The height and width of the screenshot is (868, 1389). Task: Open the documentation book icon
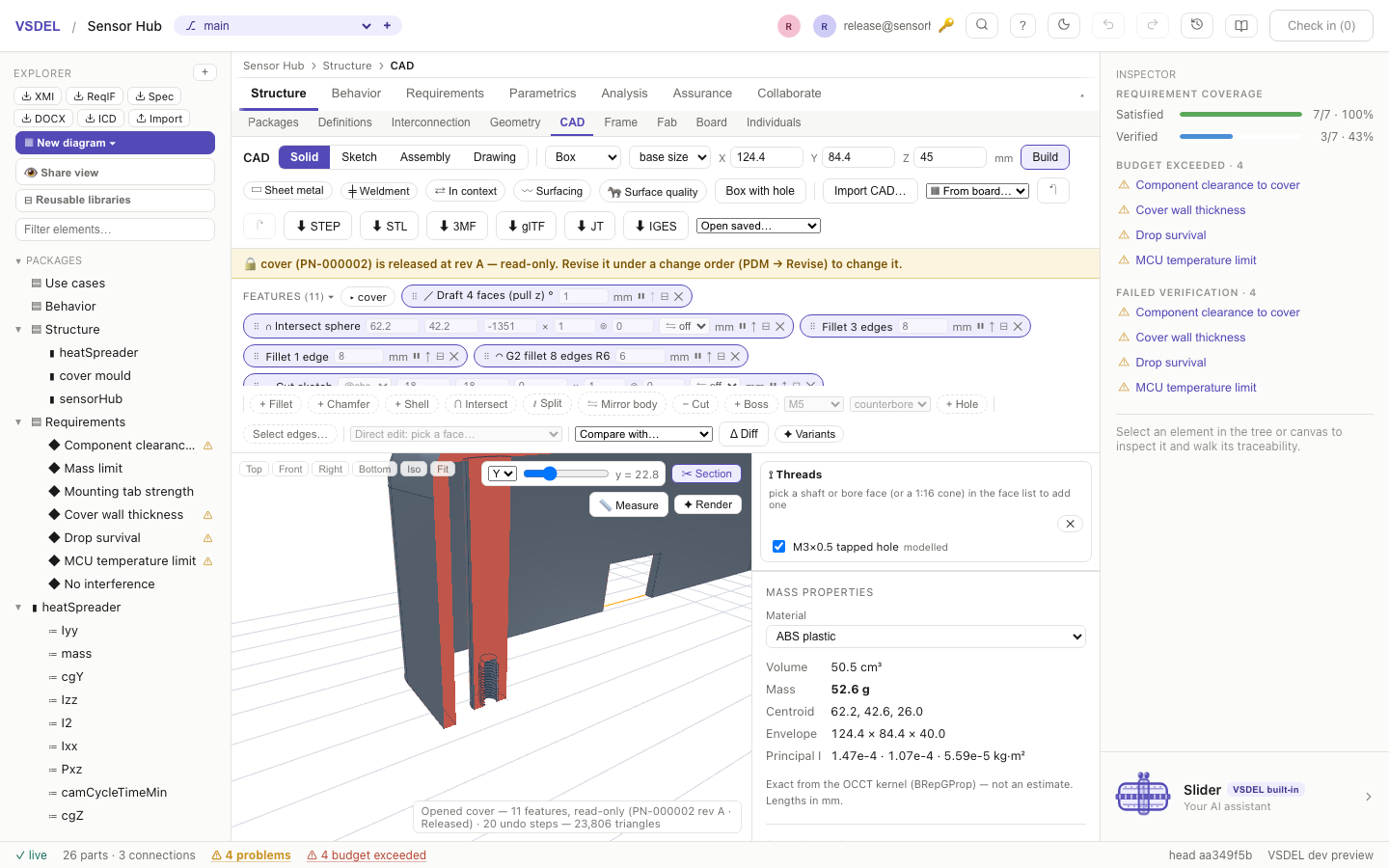1241,26
